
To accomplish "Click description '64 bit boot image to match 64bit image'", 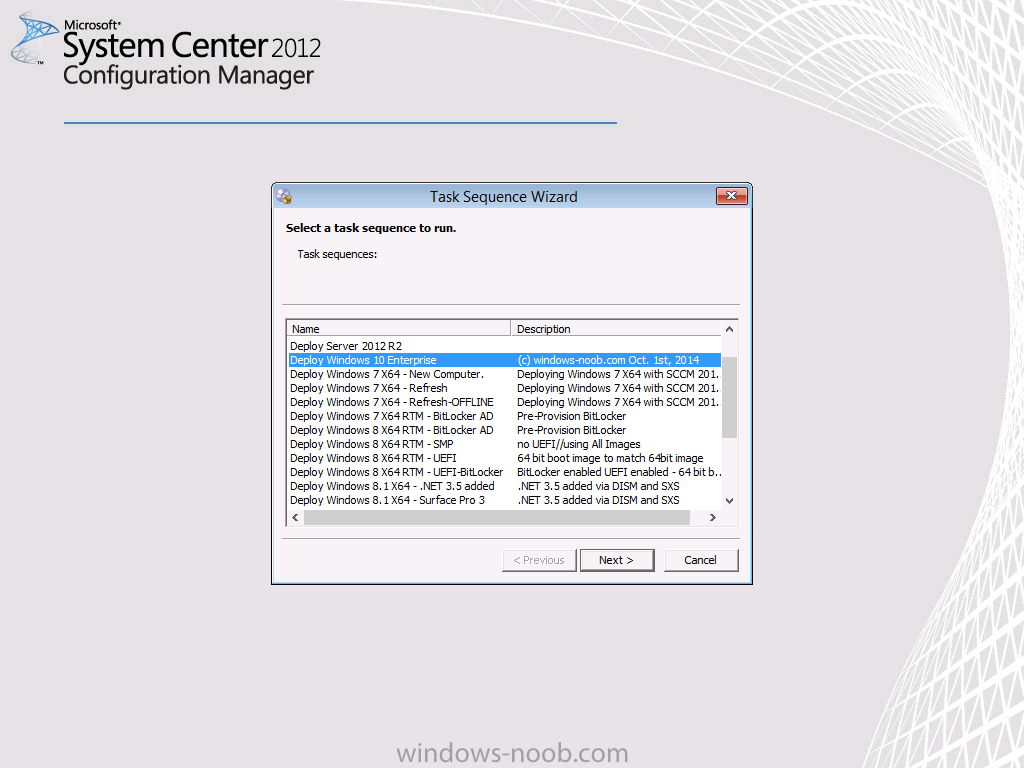I will pyautogui.click(x=610, y=458).
